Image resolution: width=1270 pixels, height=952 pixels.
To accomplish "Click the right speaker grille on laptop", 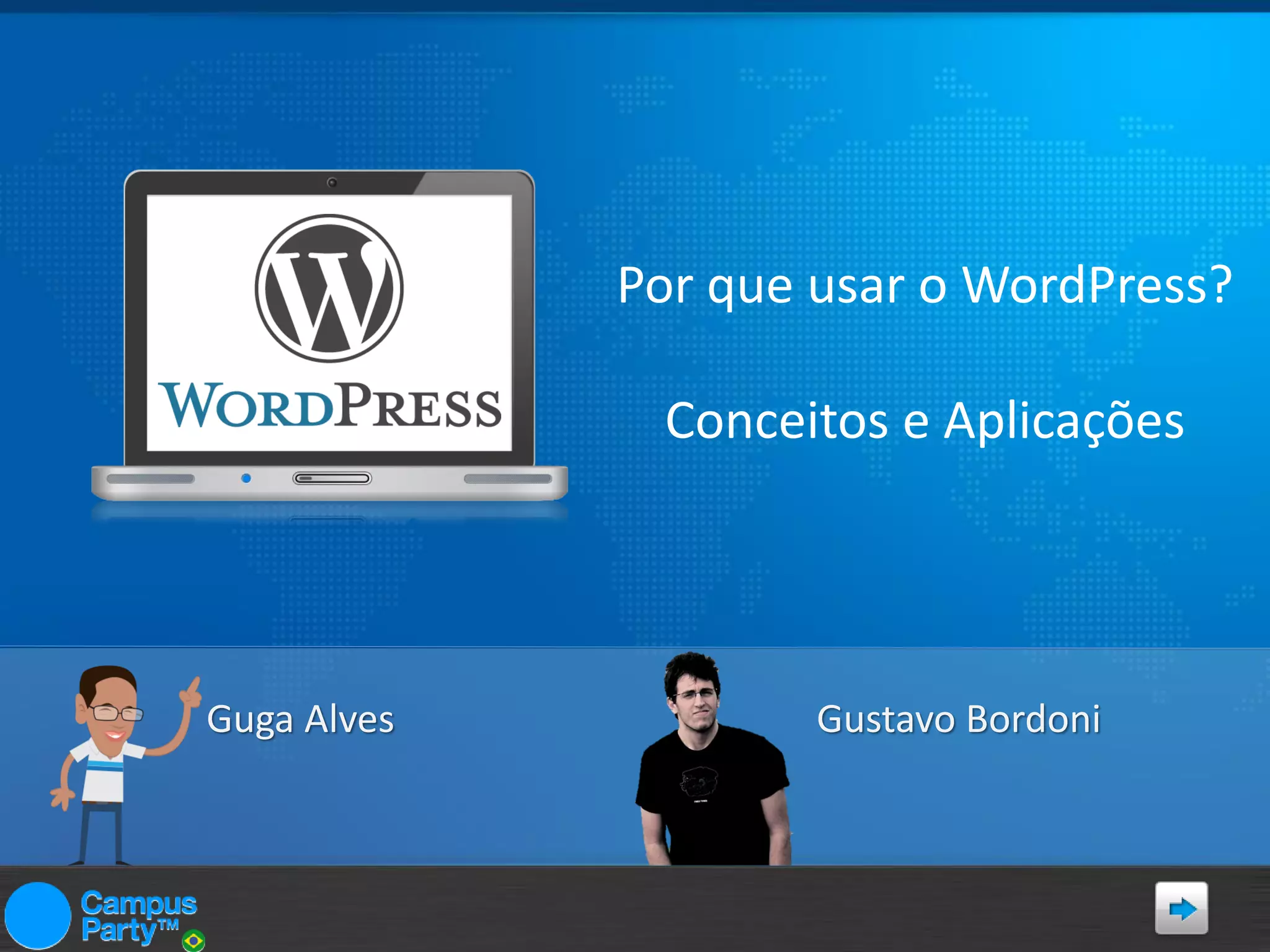I will pos(507,478).
